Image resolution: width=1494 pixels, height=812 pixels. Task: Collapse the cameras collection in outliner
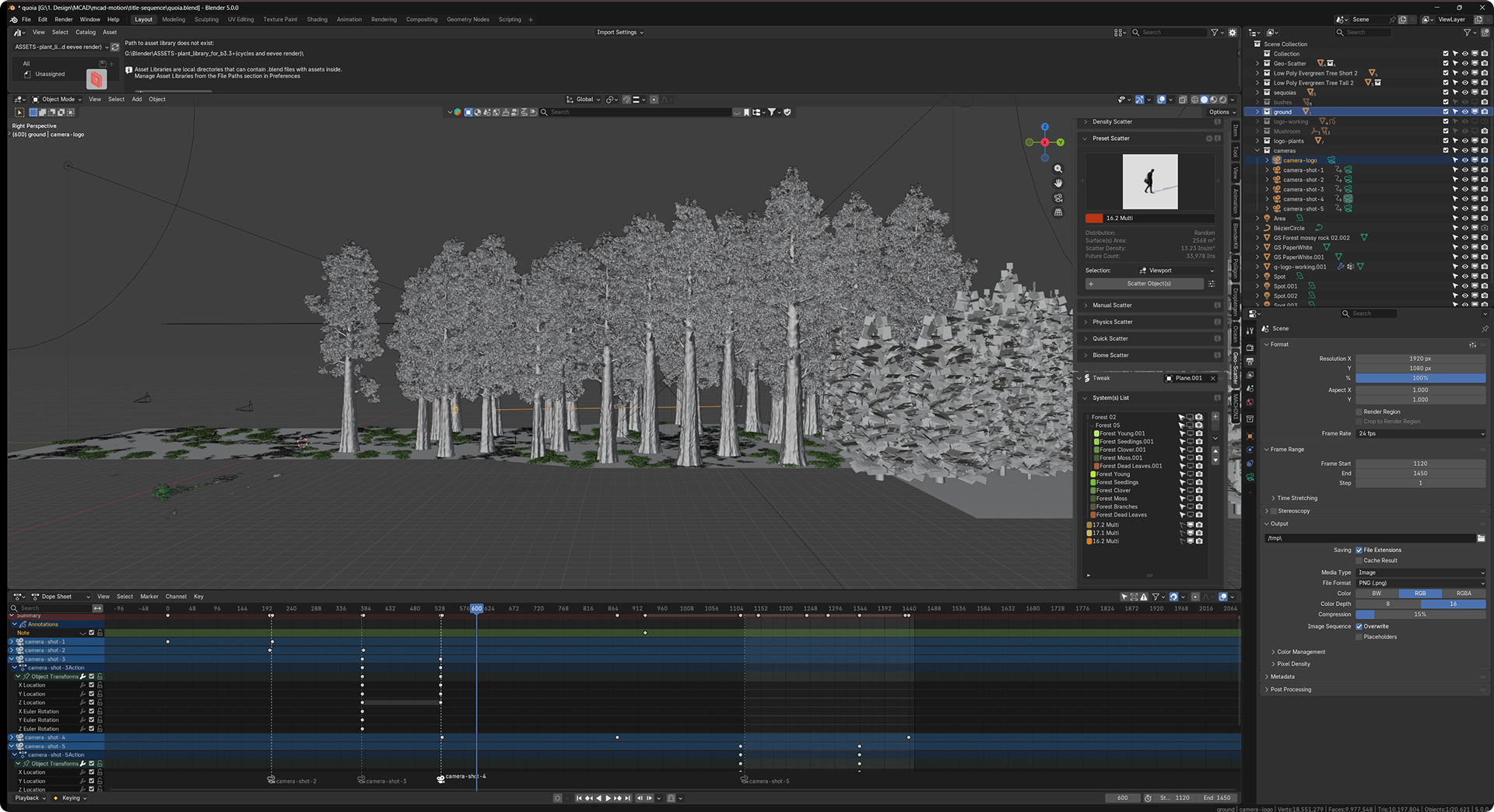click(1257, 151)
